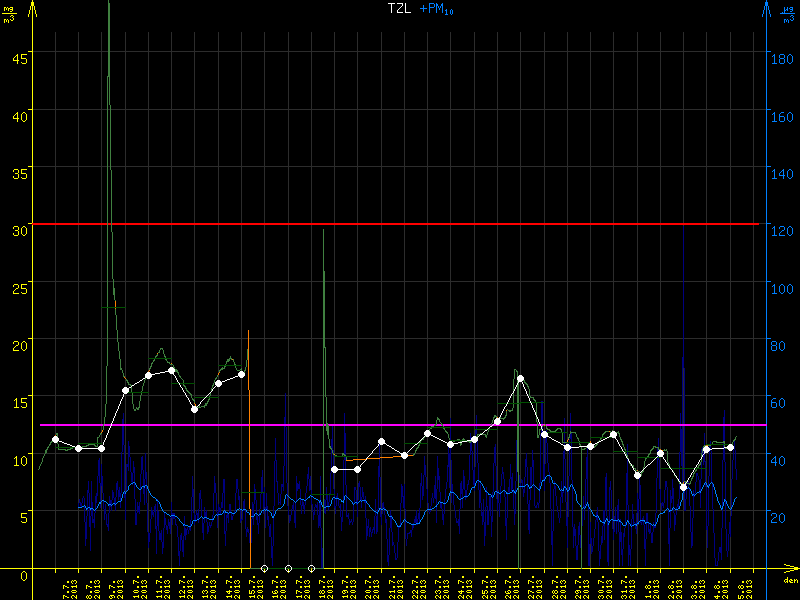Click the 45 tick label on left axis
Image resolution: width=800 pixels, height=600 pixels.
[20, 57]
